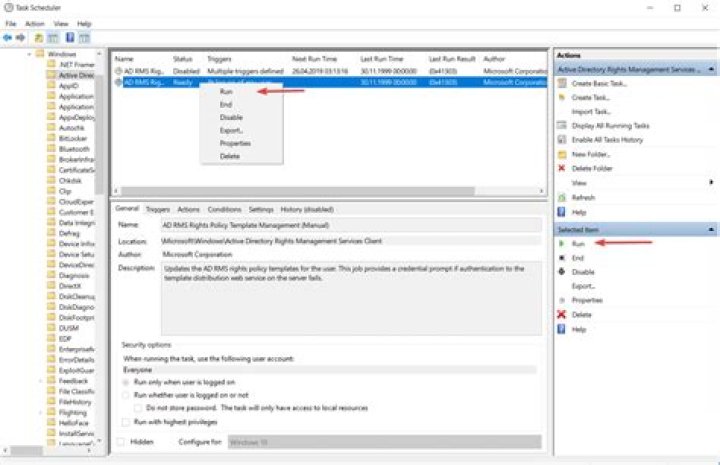Click the Enable All Tasks History icon
Image resolution: width=720 pixels, height=465 pixels.
562,140
